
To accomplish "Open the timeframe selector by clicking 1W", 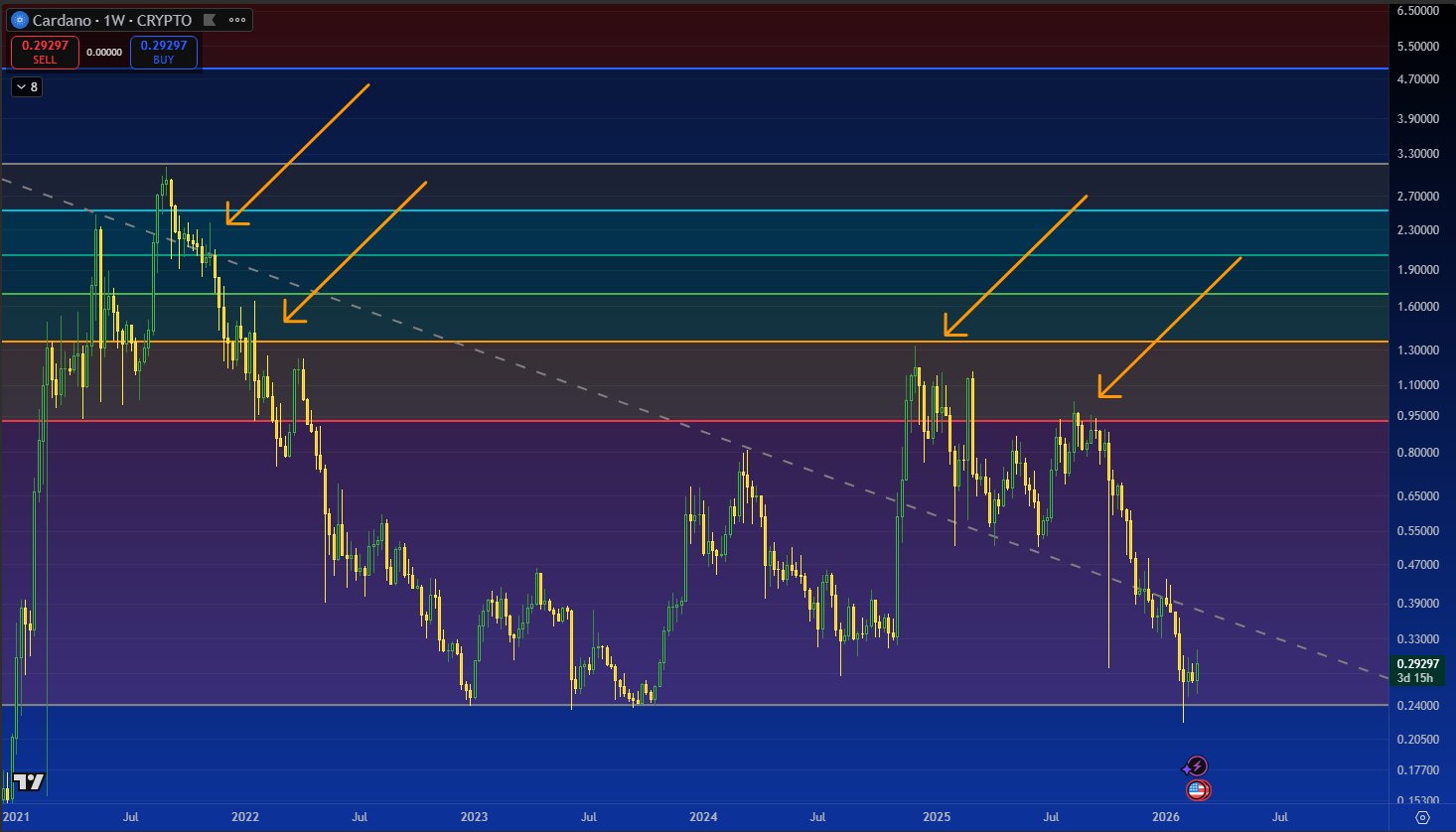I will 115,20.
